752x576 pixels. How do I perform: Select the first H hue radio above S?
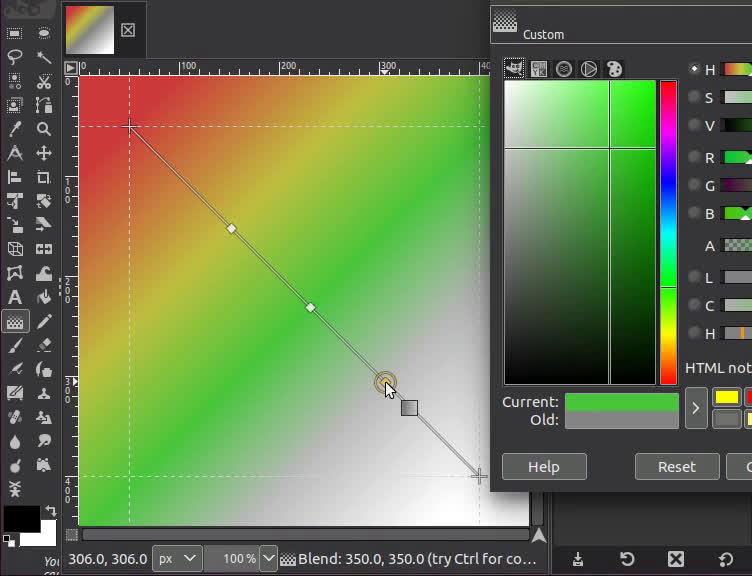coord(694,69)
